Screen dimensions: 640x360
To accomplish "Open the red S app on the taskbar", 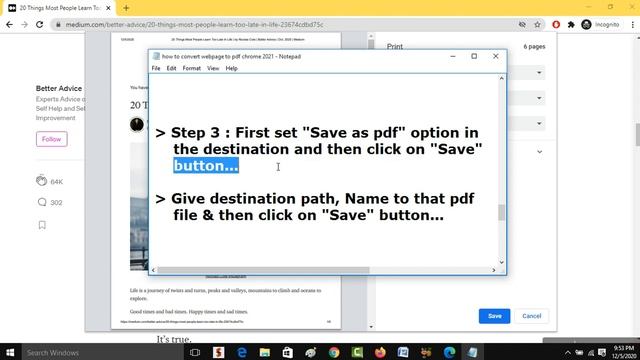I will pos(218,352).
